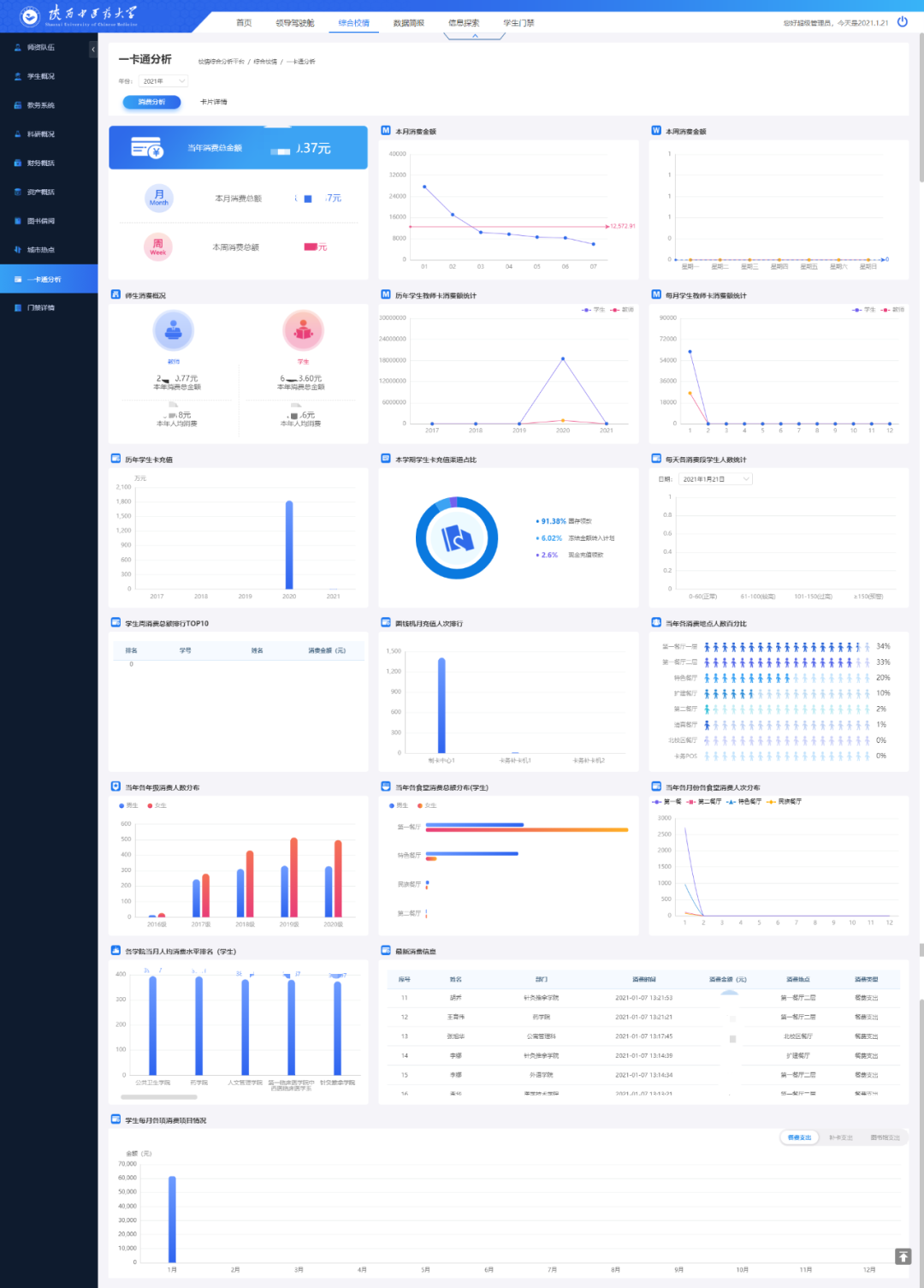Click the power logout icon

click(x=902, y=22)
